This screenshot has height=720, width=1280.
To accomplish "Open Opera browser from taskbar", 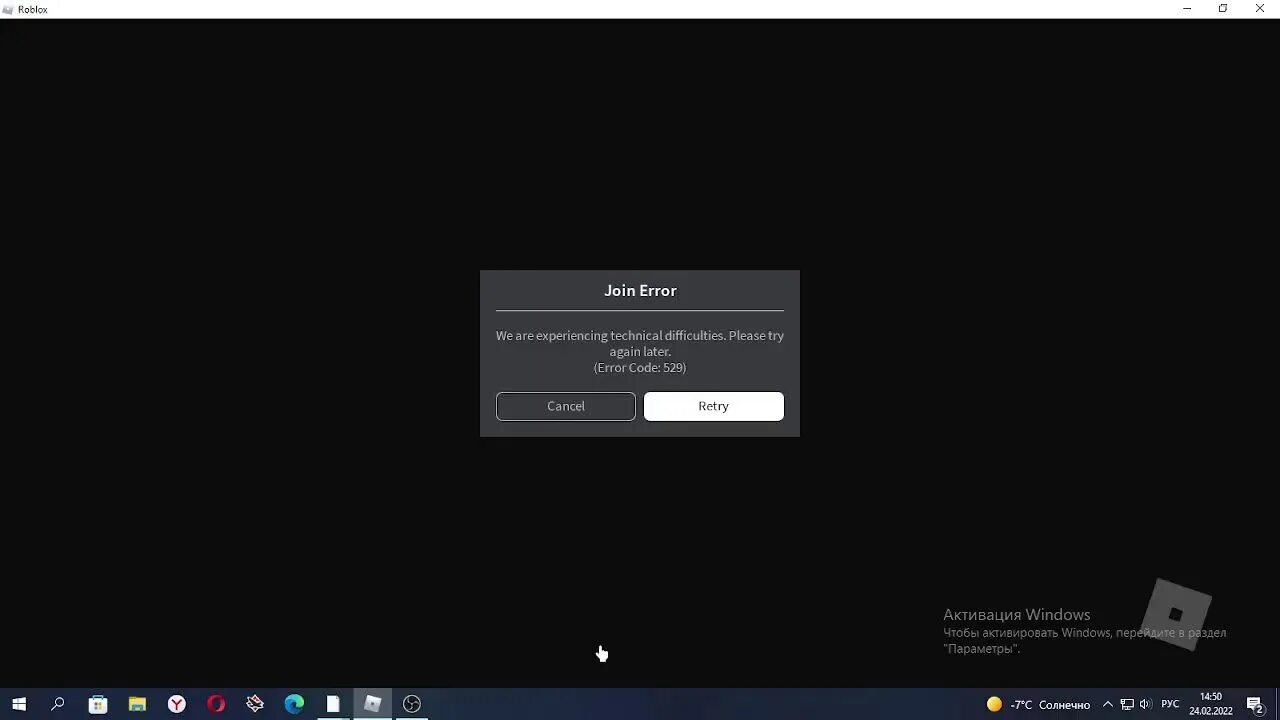I will pos(216,704).
